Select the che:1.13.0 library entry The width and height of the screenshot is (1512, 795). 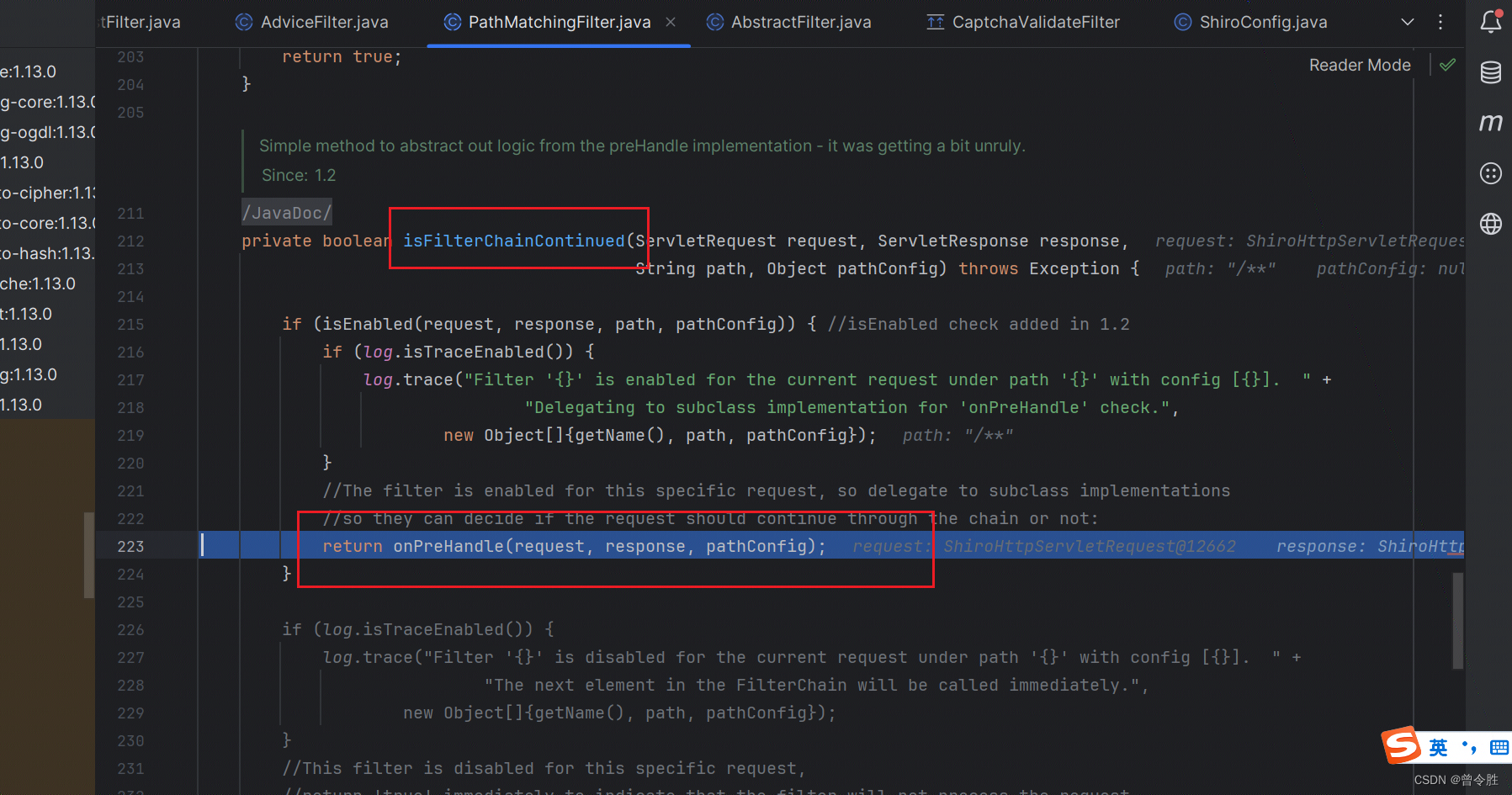[38, 284]
